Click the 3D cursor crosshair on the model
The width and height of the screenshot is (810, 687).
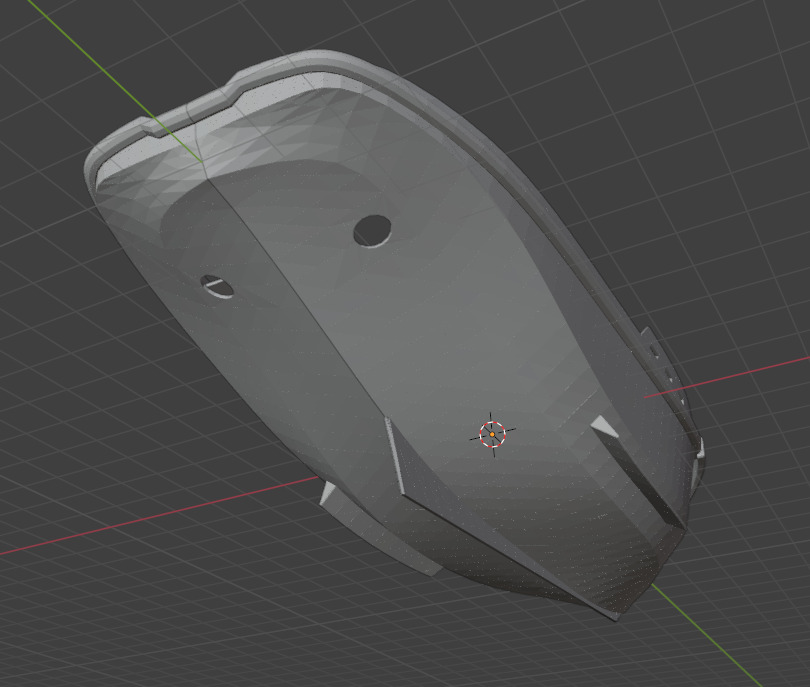click(x=492, y=434)
